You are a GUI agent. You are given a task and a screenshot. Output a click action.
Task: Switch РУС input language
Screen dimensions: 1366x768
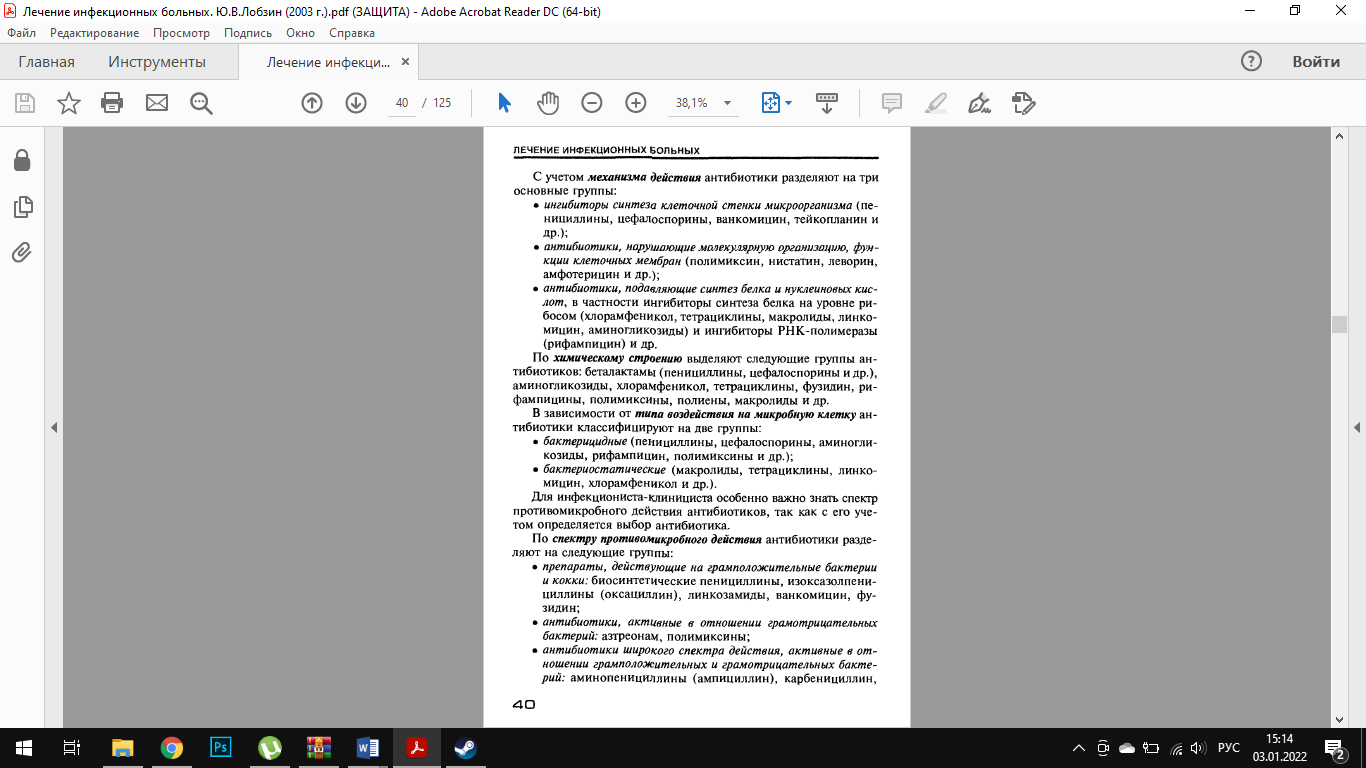tap(1229, 748)
